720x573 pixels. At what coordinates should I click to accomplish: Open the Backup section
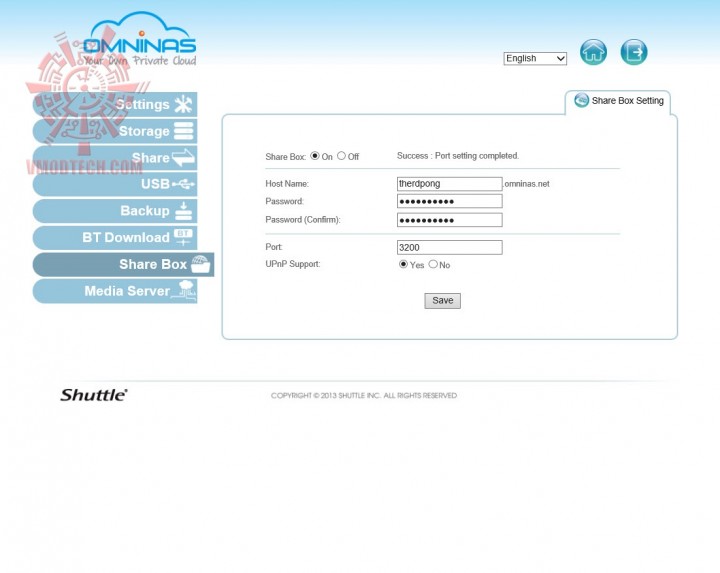(x=115, y=211)
